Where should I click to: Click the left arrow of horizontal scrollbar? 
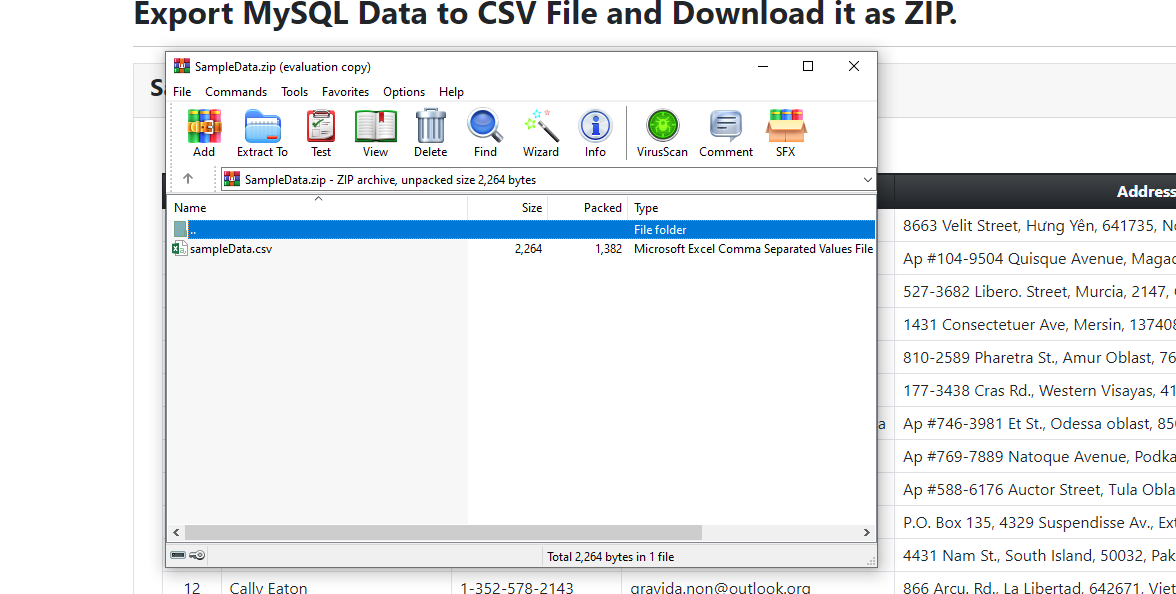tap(176, 532)
